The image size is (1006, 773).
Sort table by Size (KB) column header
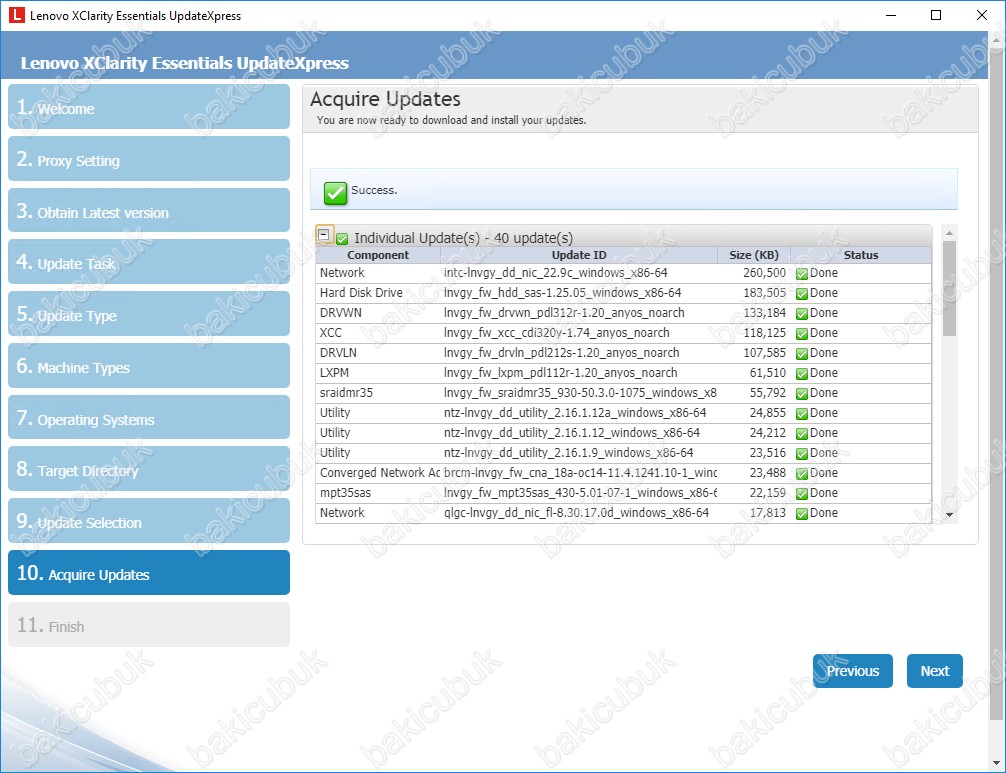coord(754,255)
